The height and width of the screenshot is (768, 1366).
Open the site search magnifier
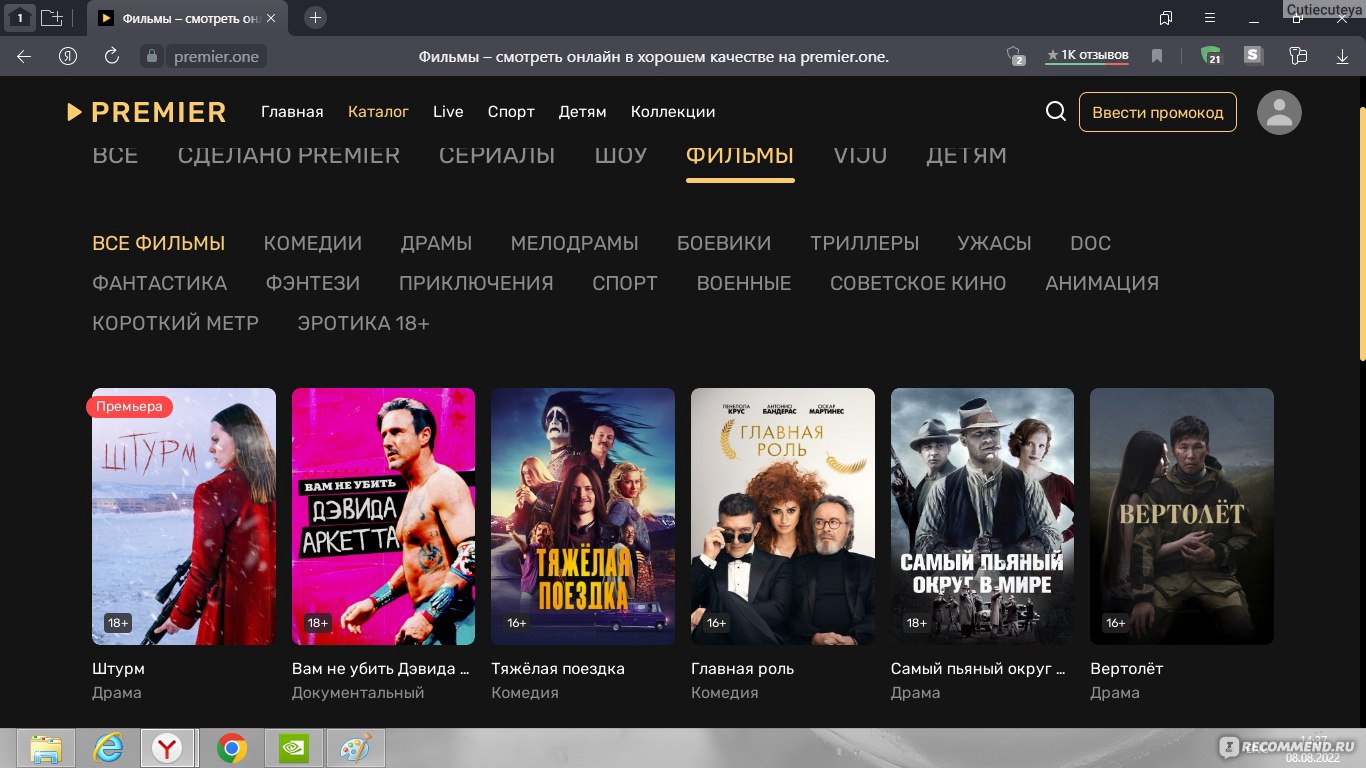(x=1056, y=112)
